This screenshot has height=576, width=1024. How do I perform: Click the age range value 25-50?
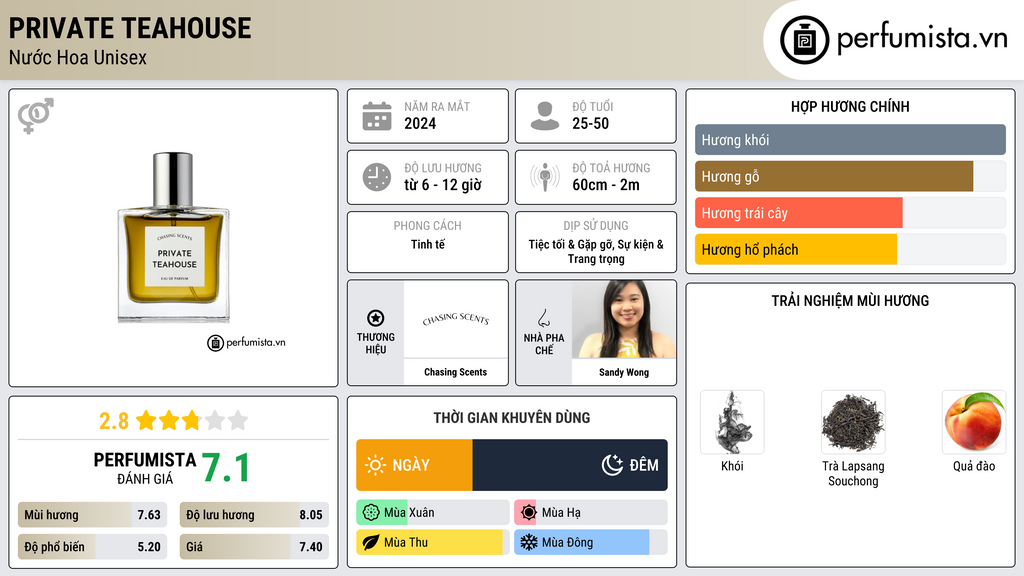pyautogui.click(x=590, y=123)
